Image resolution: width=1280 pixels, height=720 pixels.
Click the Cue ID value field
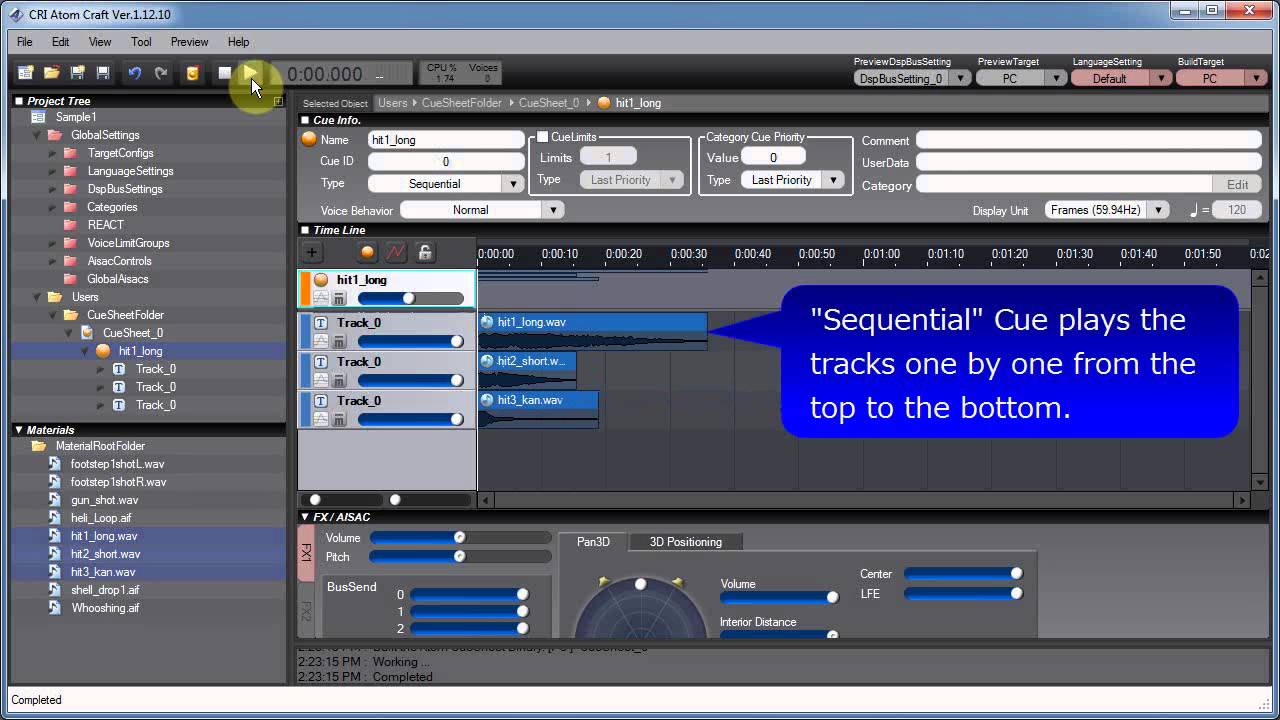pos(446,162)
